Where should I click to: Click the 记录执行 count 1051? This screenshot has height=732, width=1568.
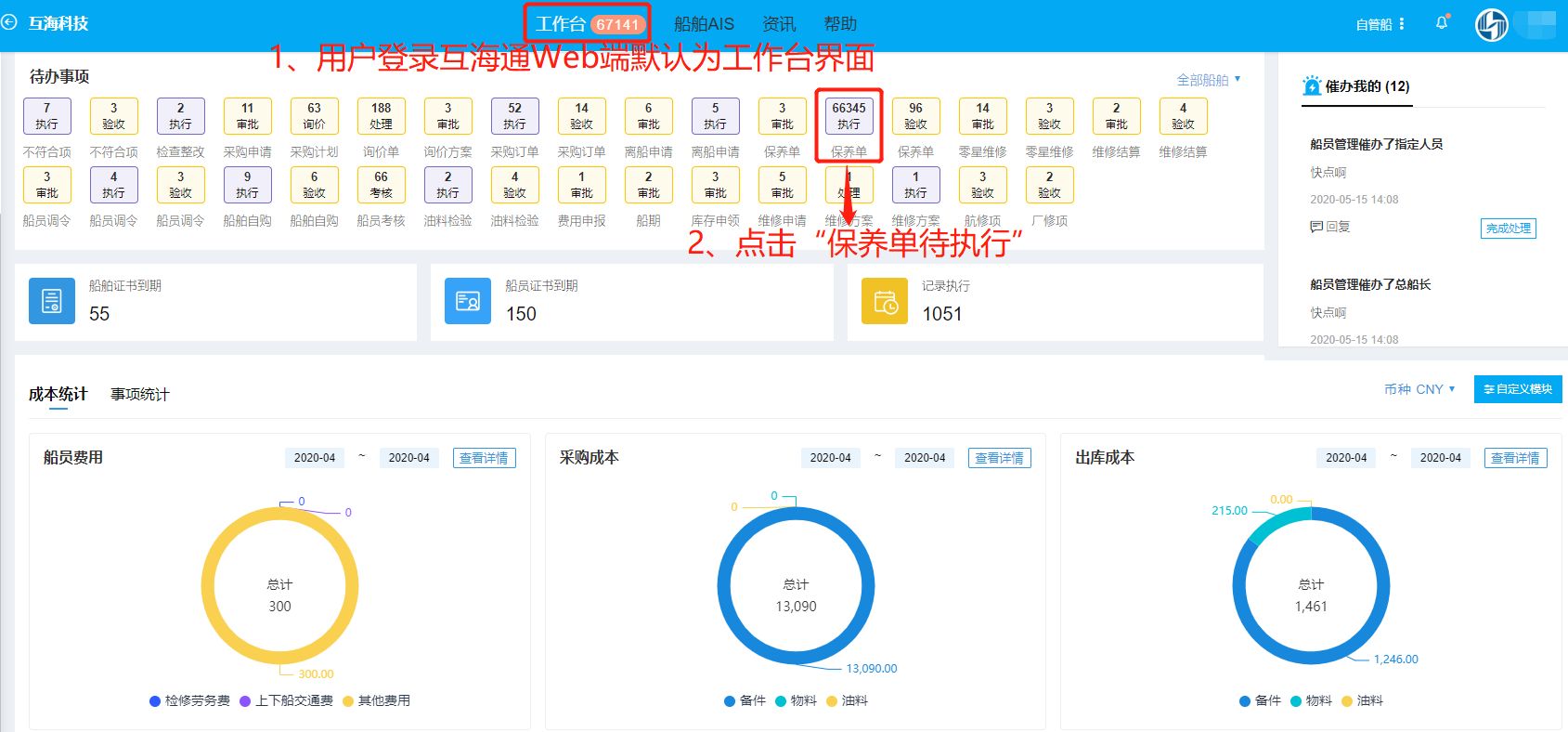point(942,314)
